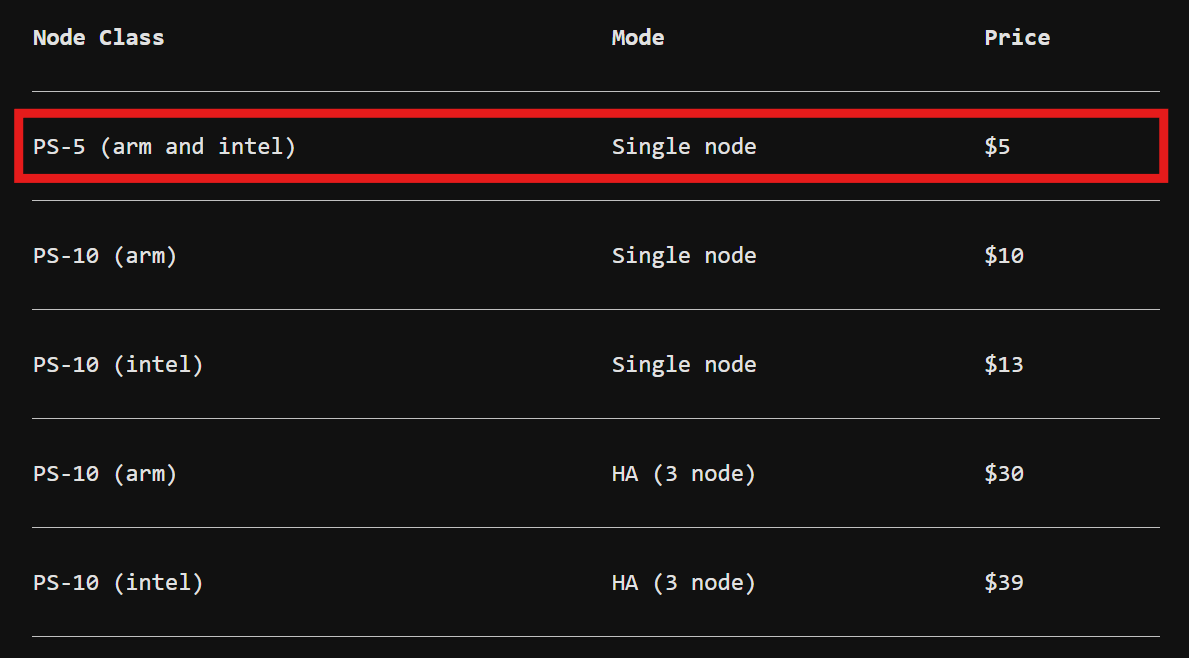Click the $39 price value

pyautogui.click(x=1004, y=583)
